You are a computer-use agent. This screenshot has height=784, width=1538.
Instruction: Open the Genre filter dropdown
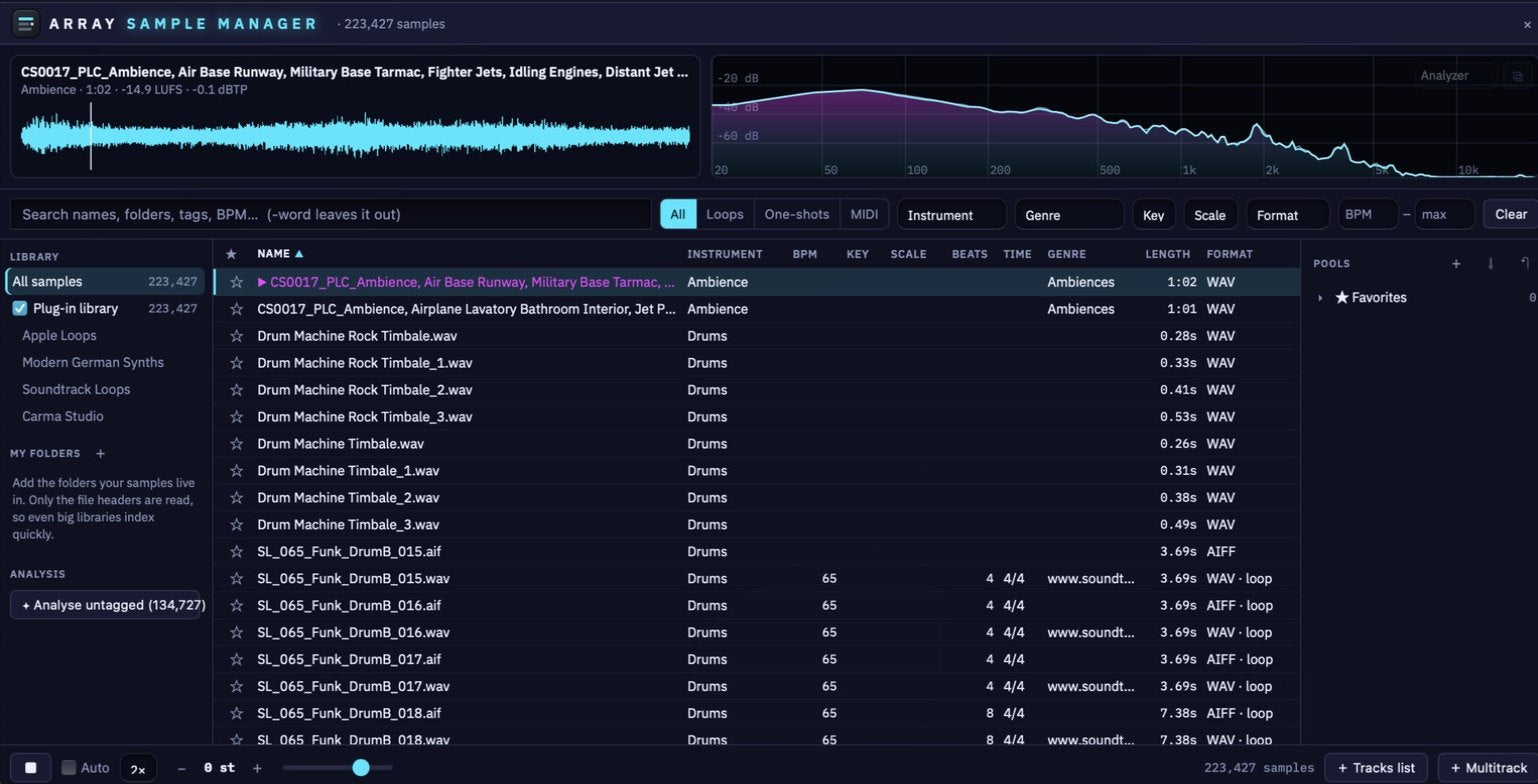[1069, 215]
